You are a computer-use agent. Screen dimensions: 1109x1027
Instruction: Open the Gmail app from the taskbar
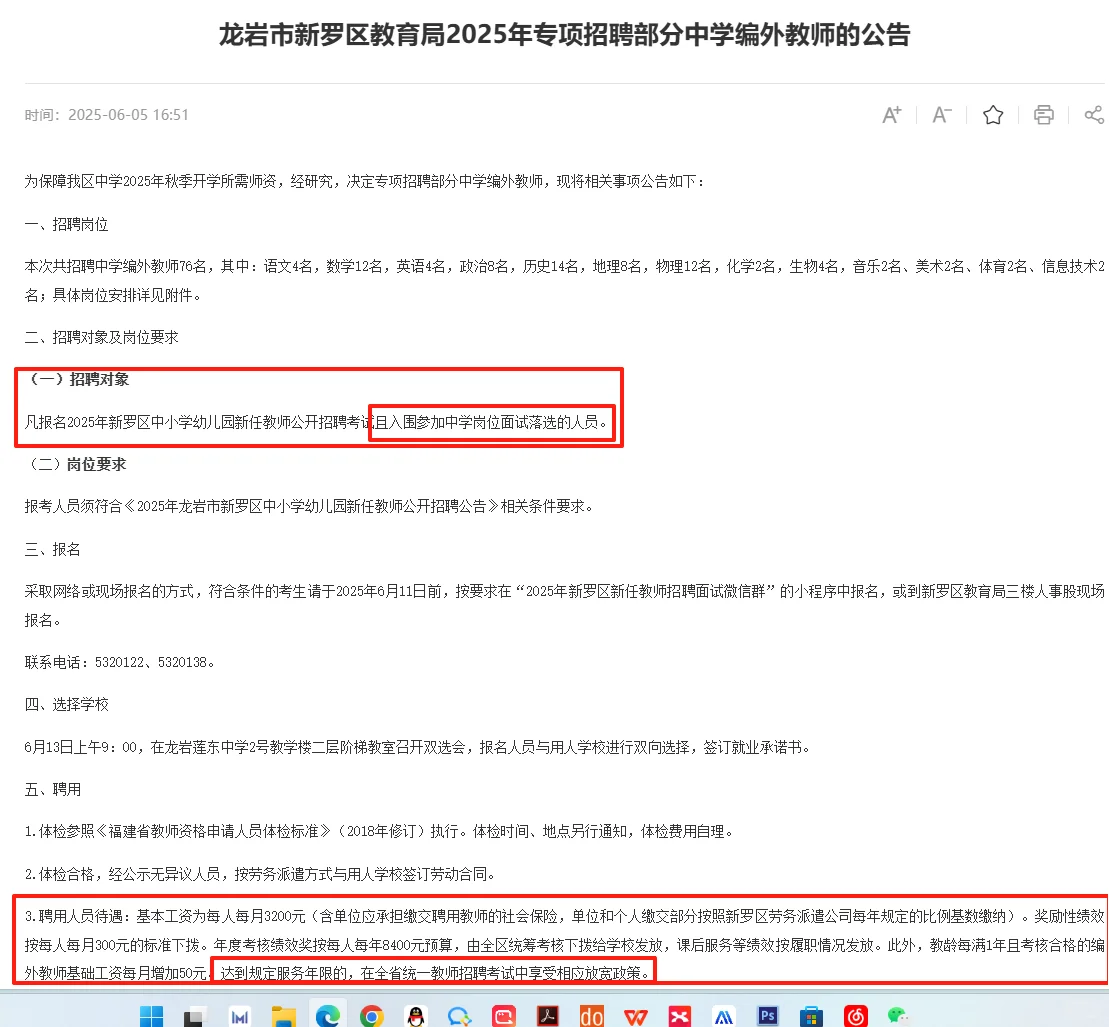click(x=238, y=1015)
